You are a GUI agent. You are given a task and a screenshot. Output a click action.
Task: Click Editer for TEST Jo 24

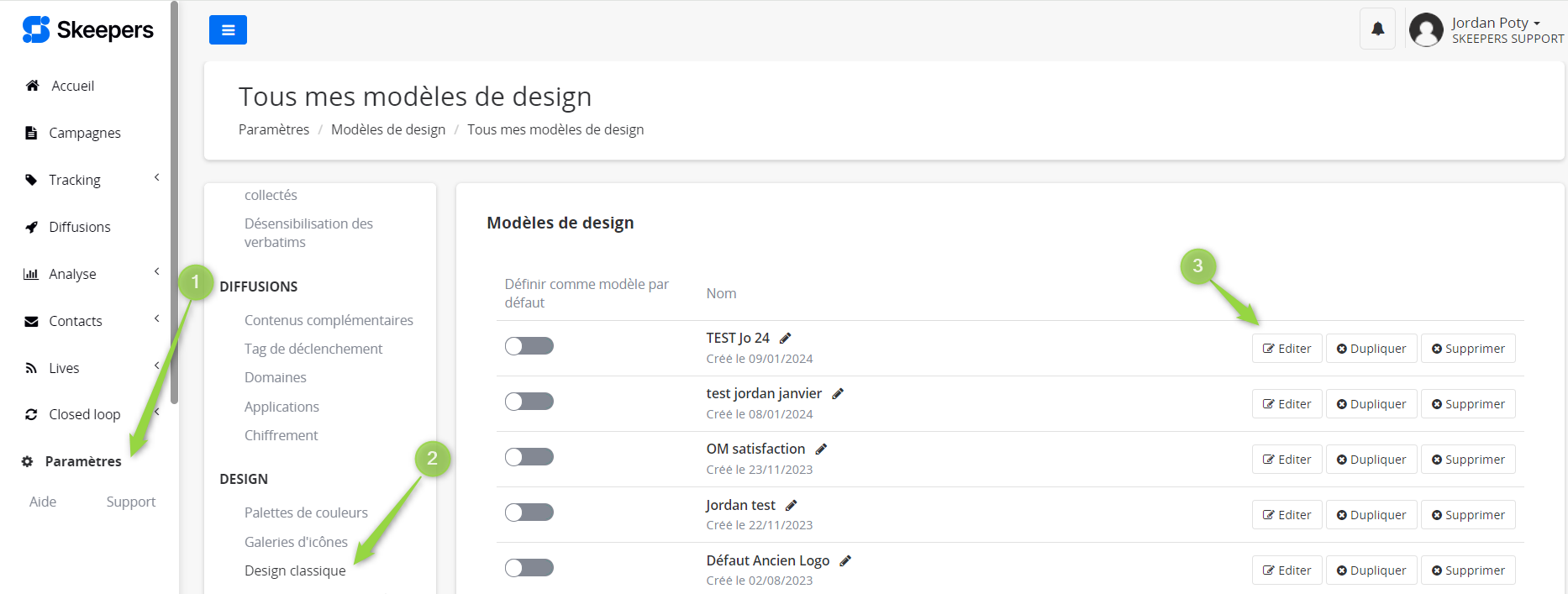(1286, 349)
